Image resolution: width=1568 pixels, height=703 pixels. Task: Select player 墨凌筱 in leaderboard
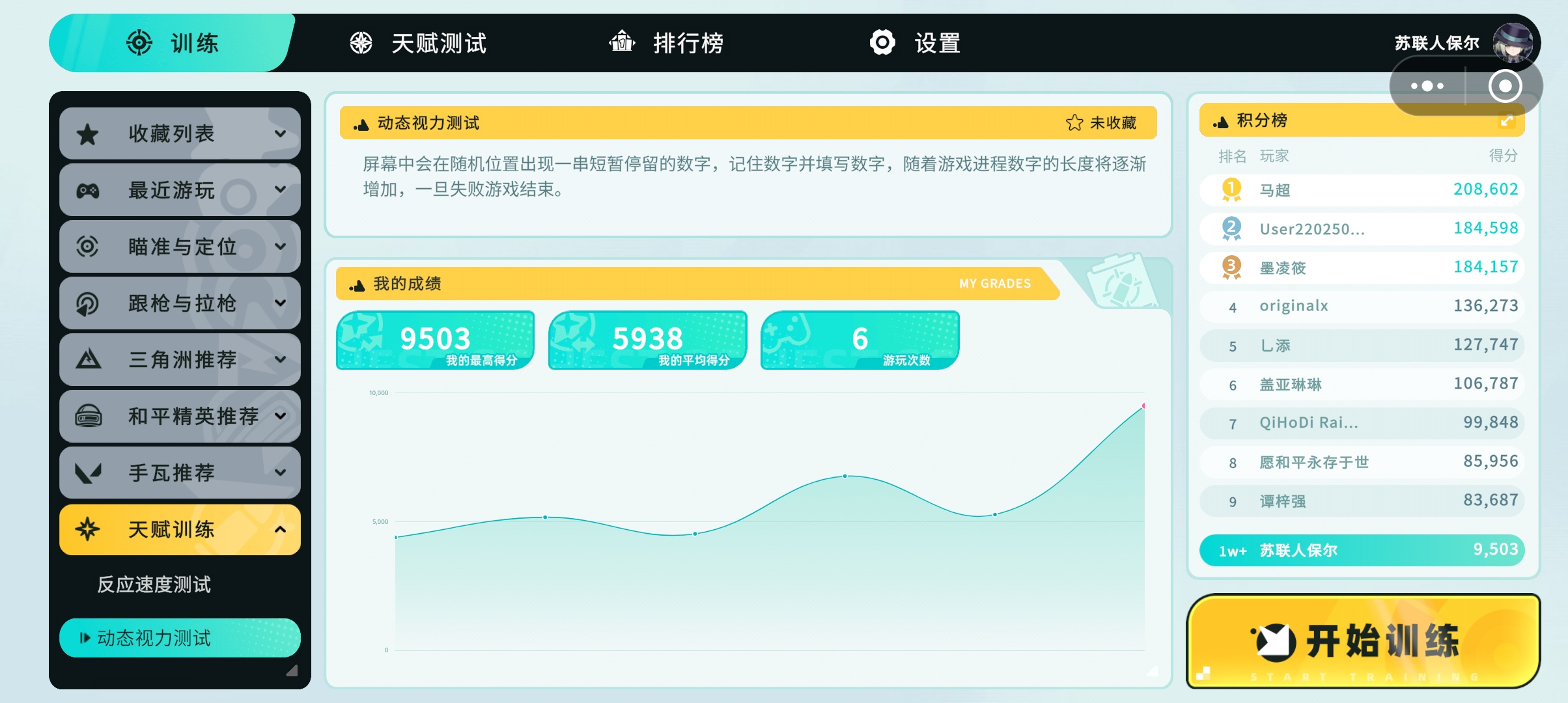coord(1362,268)
